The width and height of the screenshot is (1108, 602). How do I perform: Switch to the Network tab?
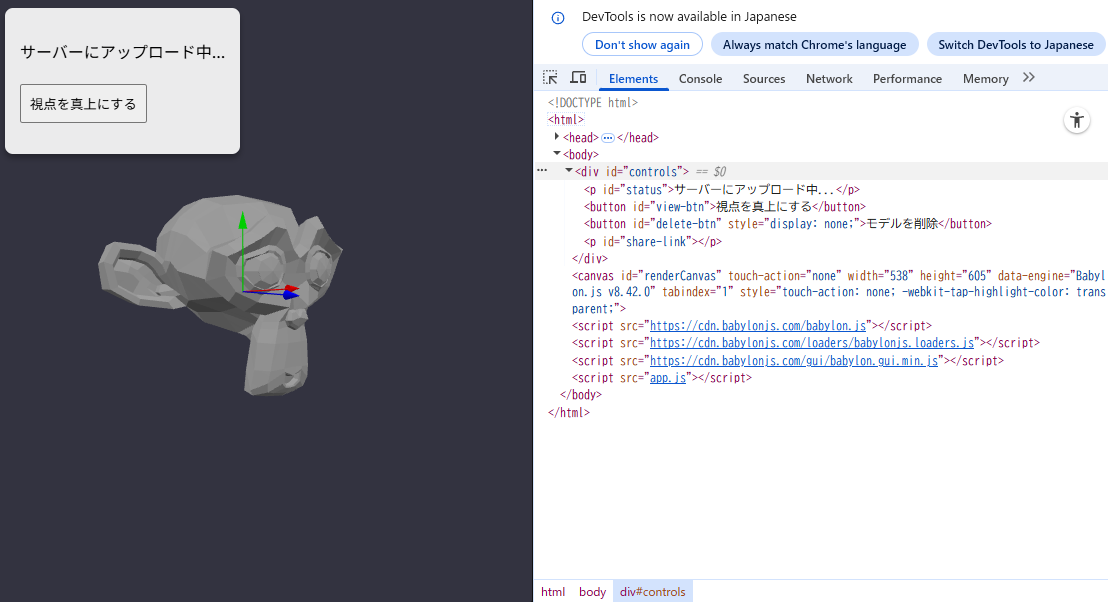(x=829, y=79)
